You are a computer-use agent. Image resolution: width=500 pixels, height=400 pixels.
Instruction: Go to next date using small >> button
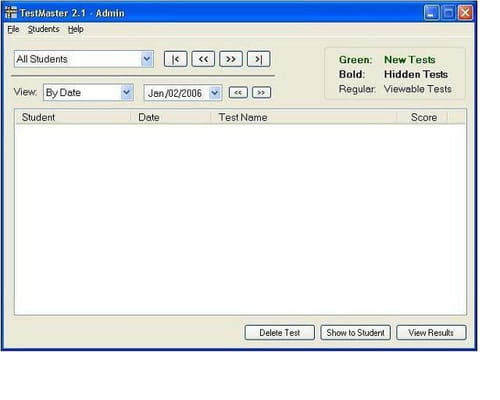coord(261,92)
